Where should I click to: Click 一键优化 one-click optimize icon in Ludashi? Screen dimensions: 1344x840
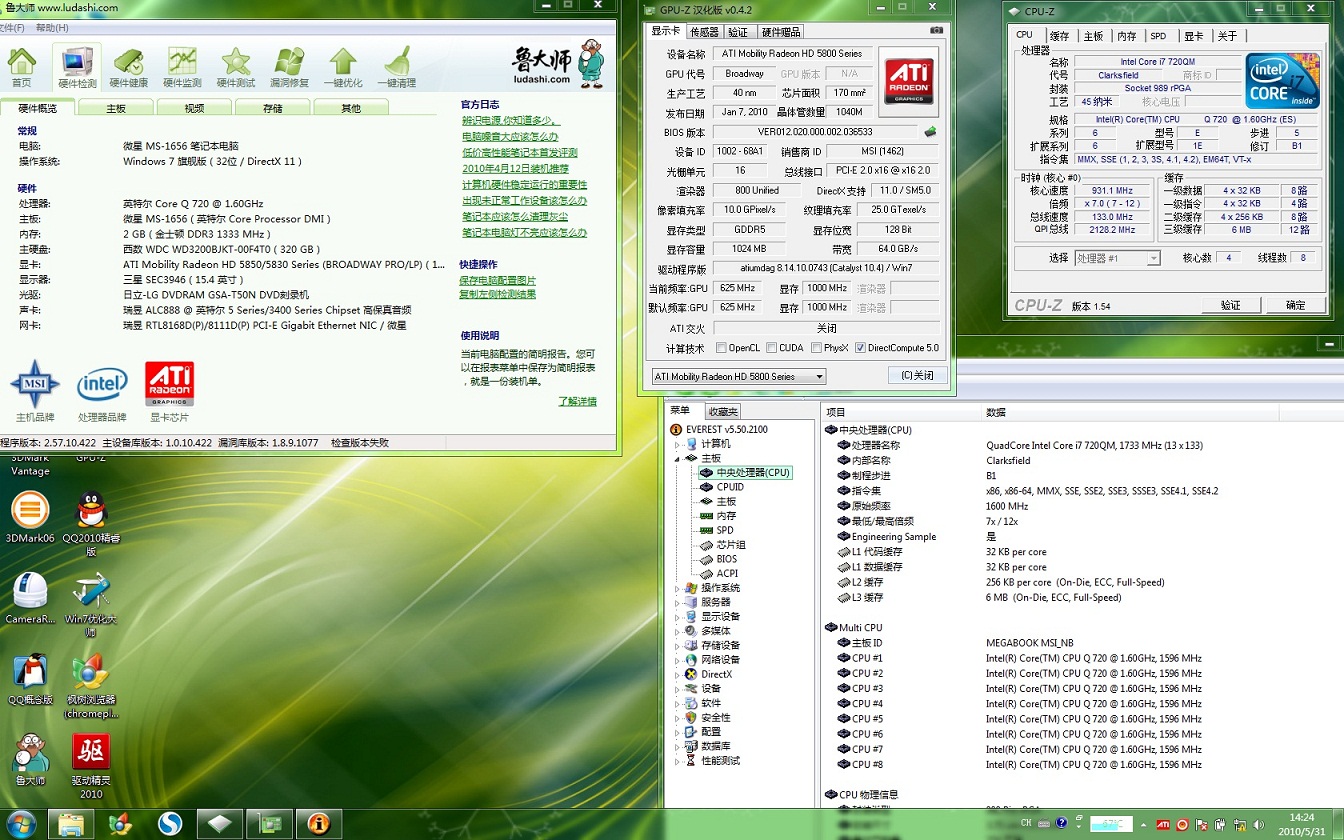pos(343,67)
